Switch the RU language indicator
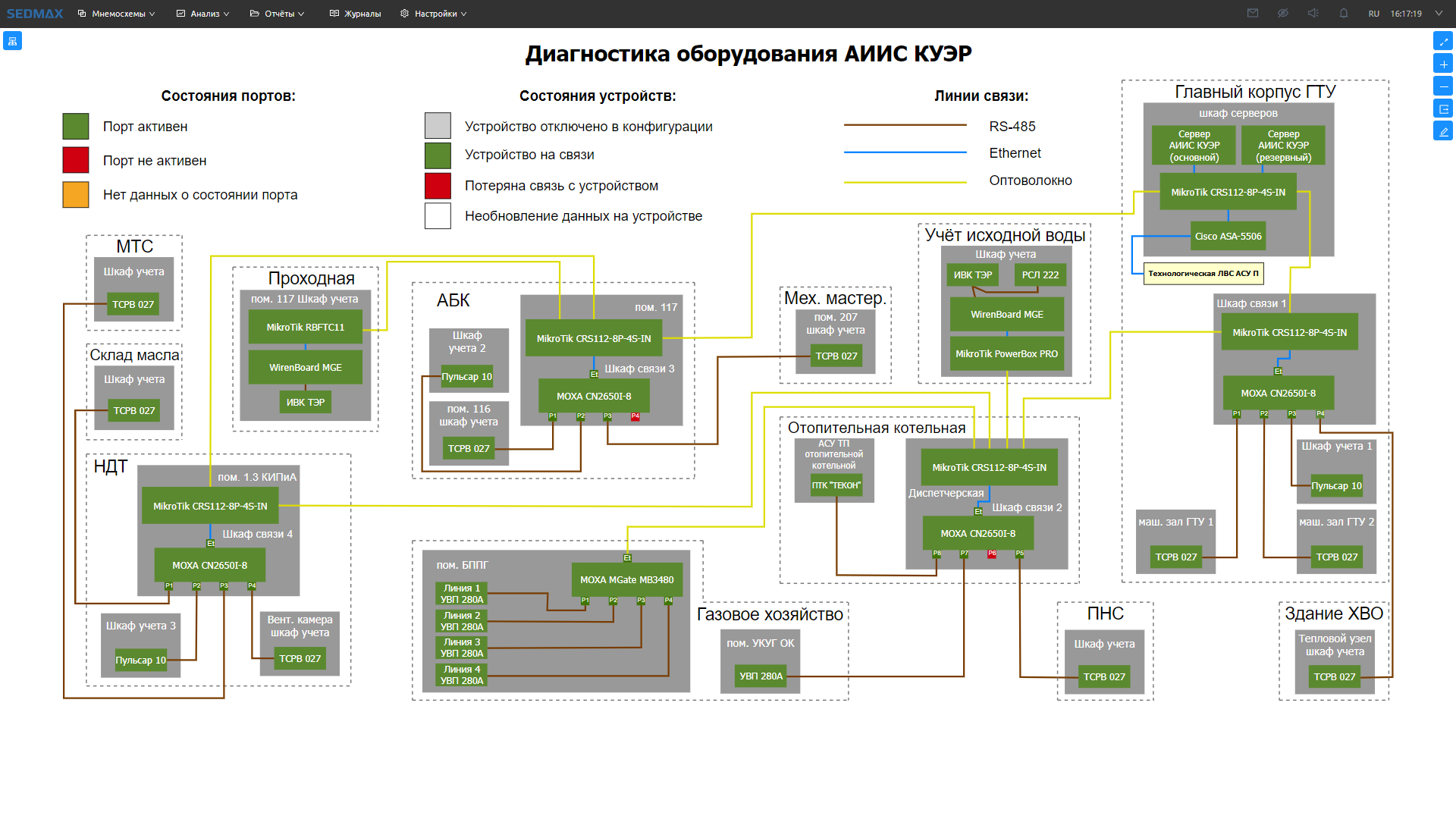 click(1373, 14)
